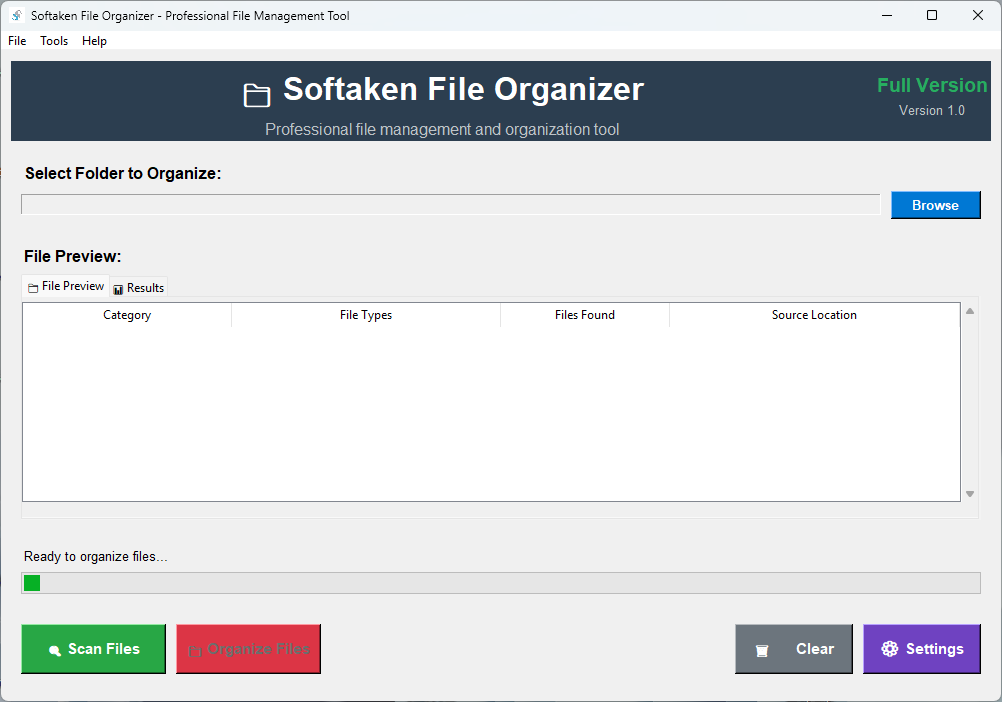Click the Source Location column header
The height and width of the screenshot is (702, 1002).
[x=814, y=315]
